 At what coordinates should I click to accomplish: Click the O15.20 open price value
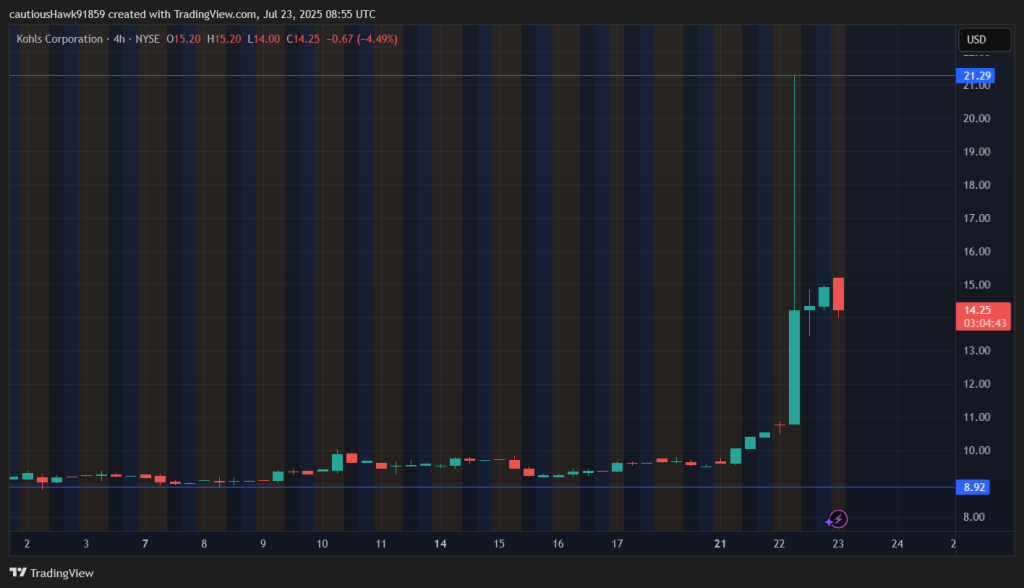[x=183, y=39]
